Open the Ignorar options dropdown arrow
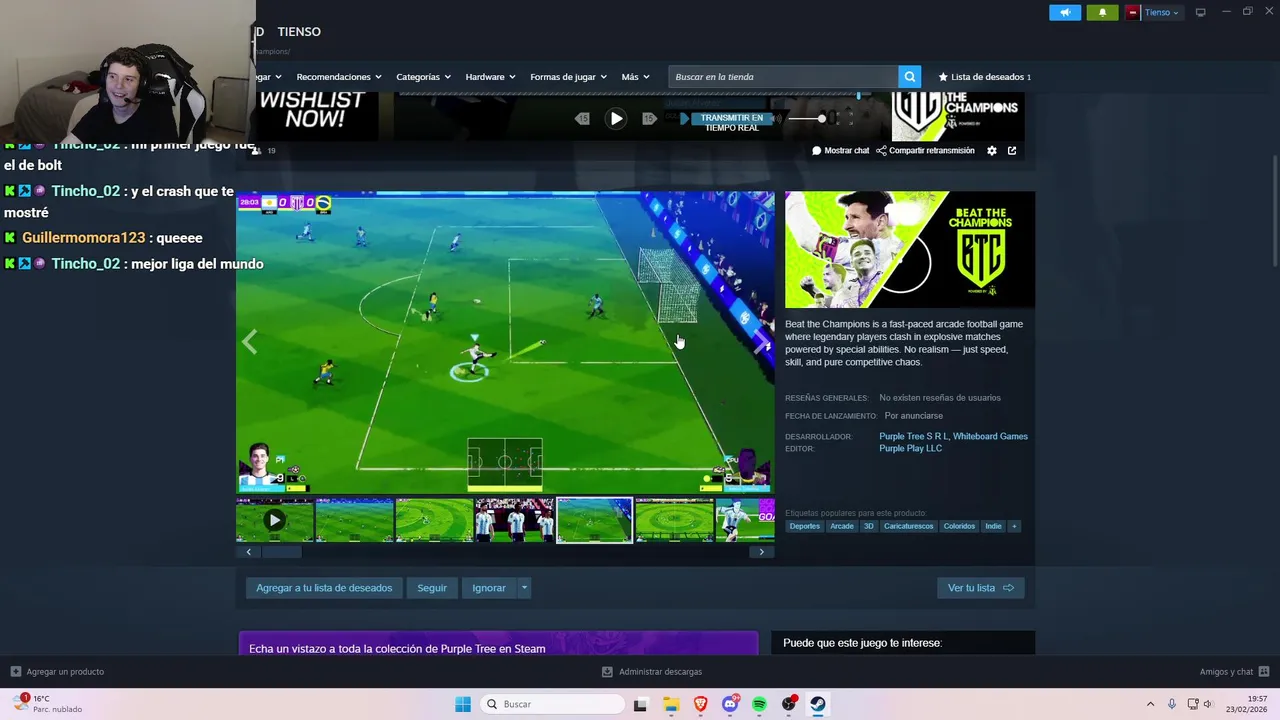 click(524, 588)
